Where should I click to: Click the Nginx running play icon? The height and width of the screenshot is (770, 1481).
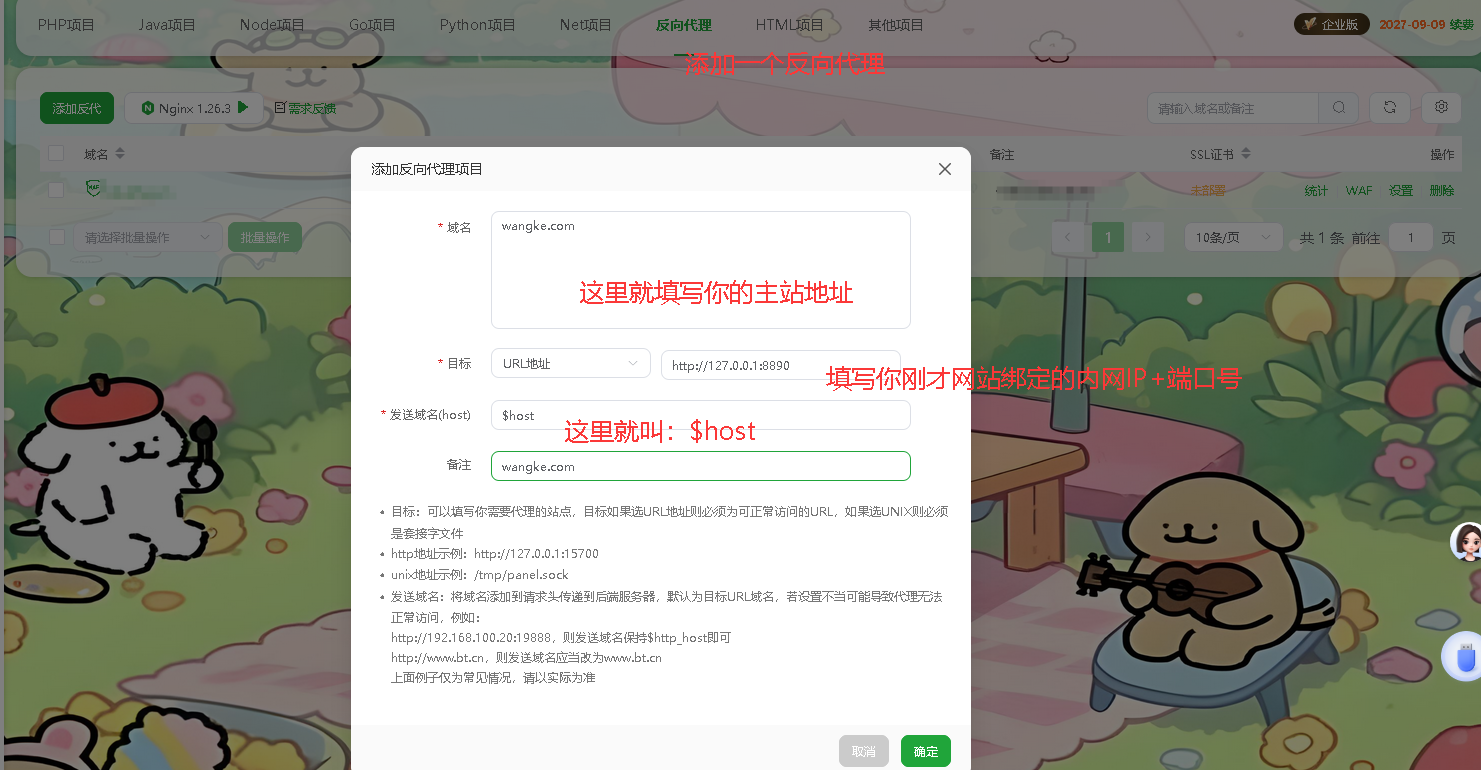click(243, 108)
